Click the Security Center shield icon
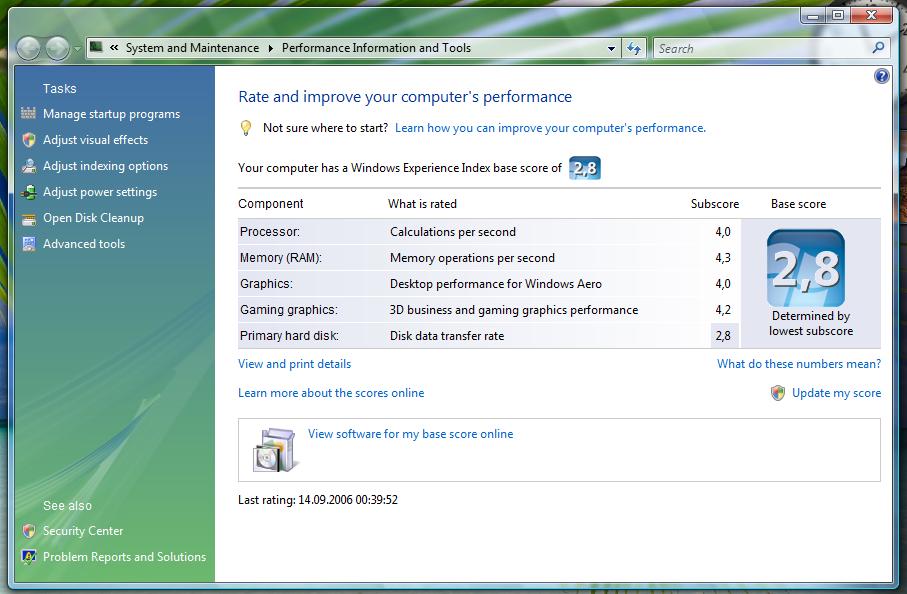907x594 pixels. click(29, 531)
